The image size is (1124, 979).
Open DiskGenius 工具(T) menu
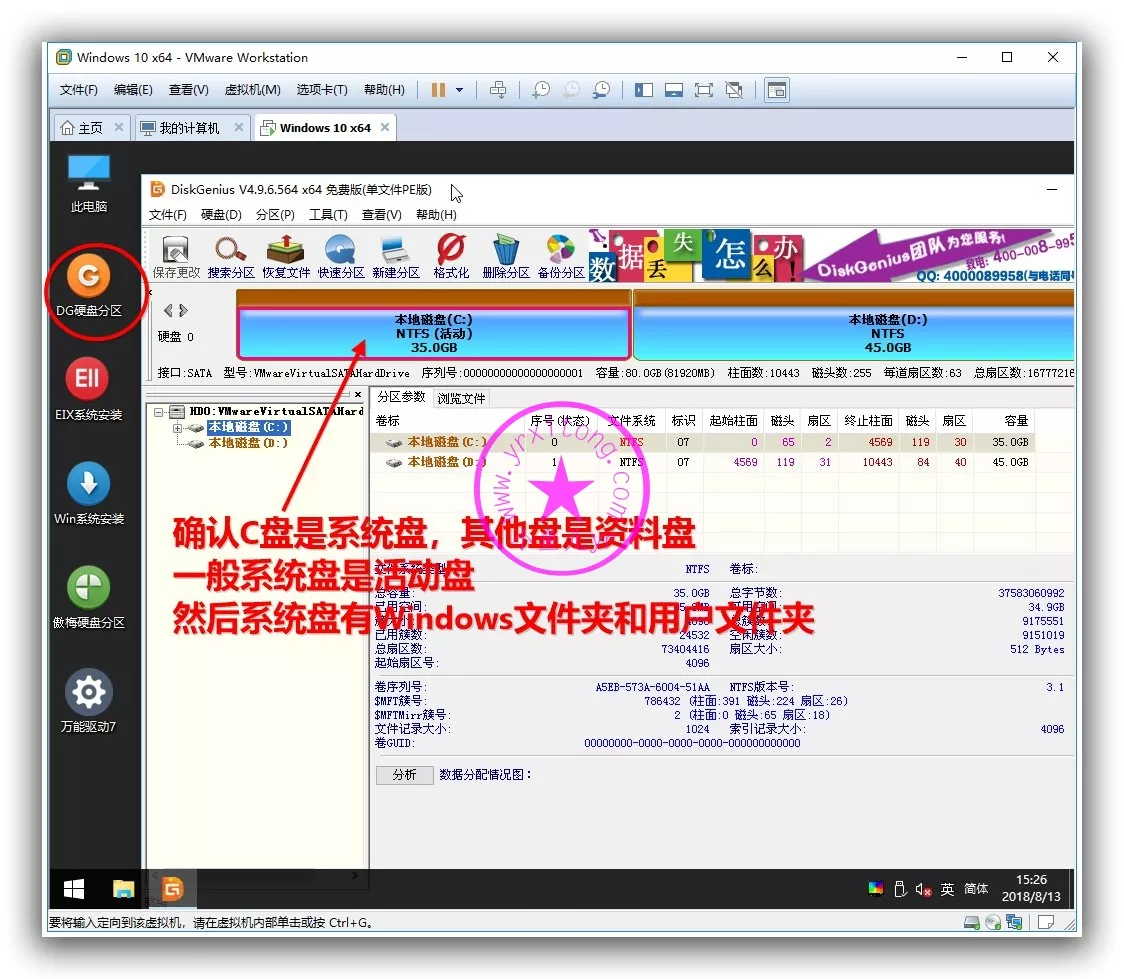coord(328,215)
